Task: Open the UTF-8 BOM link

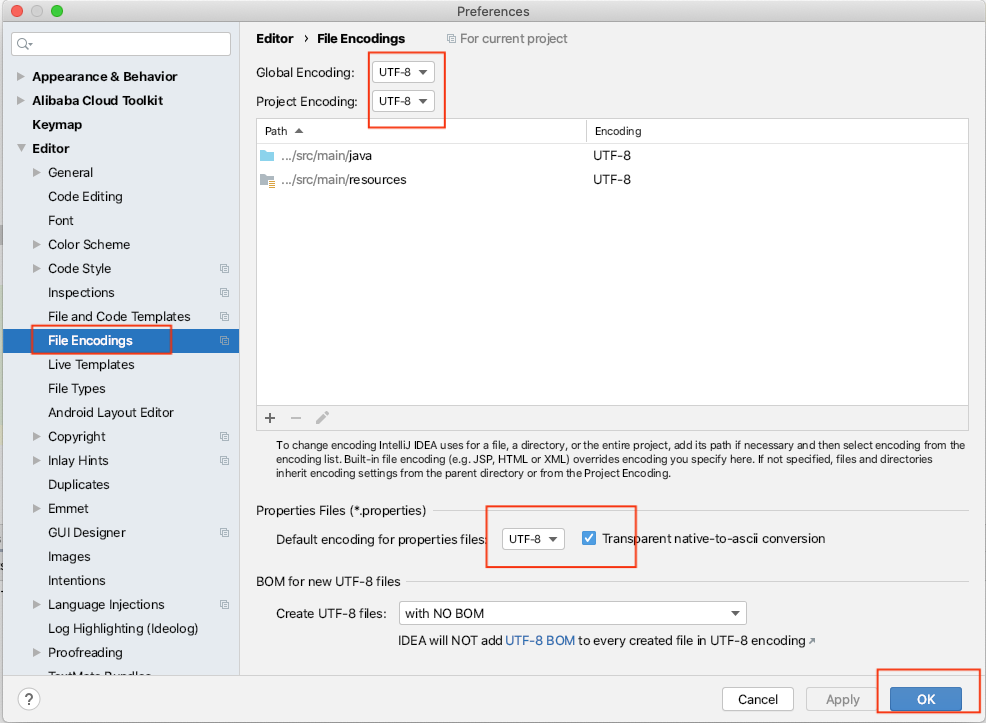Action: 540,641
